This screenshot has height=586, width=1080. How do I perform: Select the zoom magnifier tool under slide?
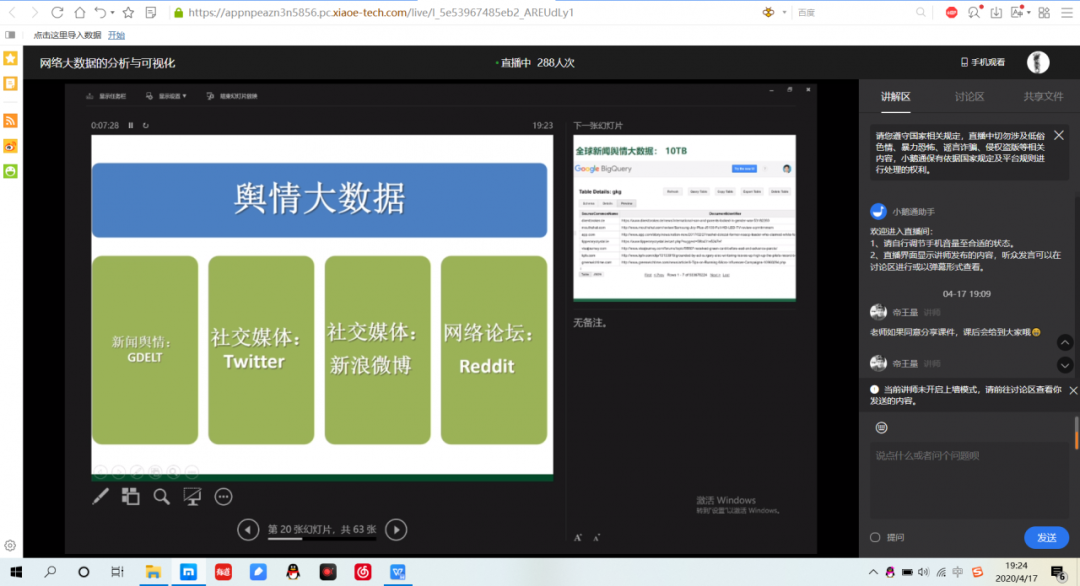tap(161, 496)
